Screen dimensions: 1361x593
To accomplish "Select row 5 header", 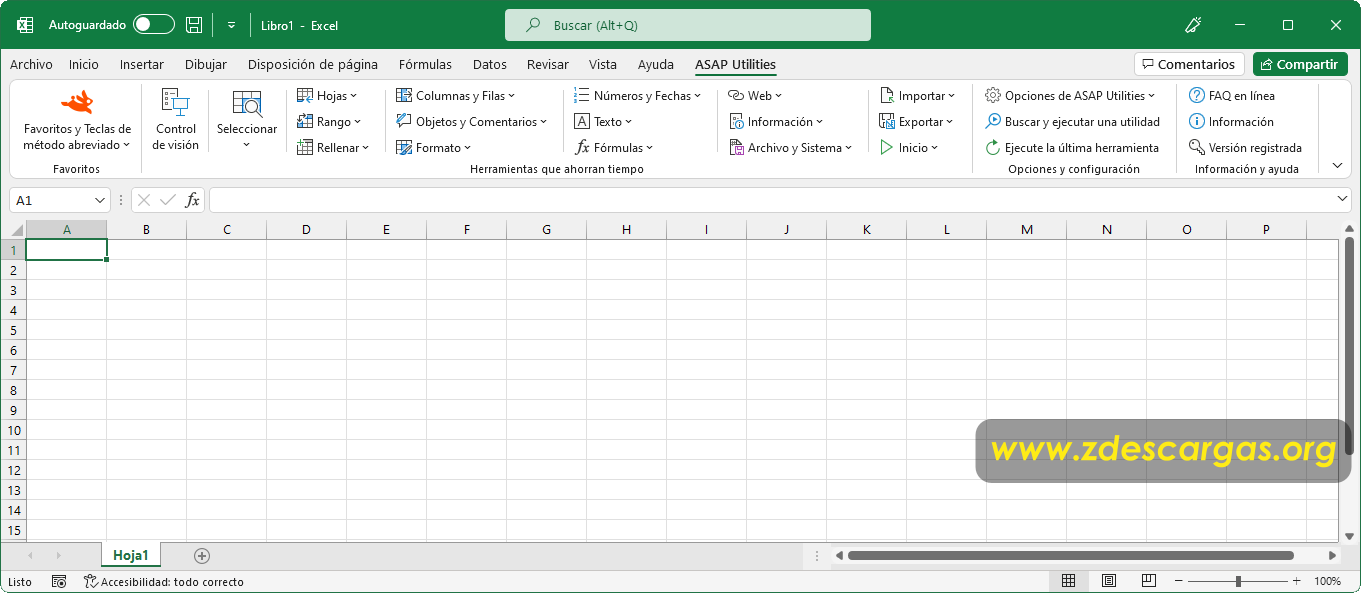I will (x=13, y=330).
